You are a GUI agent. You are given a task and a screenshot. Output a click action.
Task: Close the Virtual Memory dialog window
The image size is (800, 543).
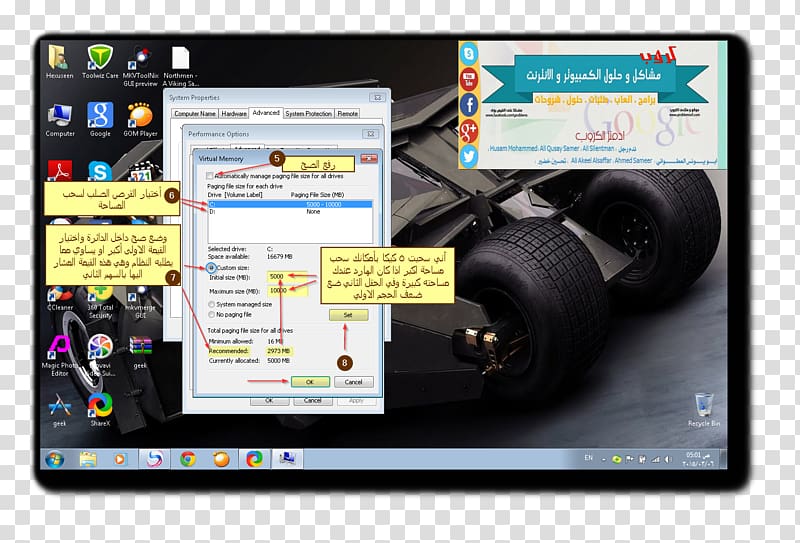click(368, 159)
